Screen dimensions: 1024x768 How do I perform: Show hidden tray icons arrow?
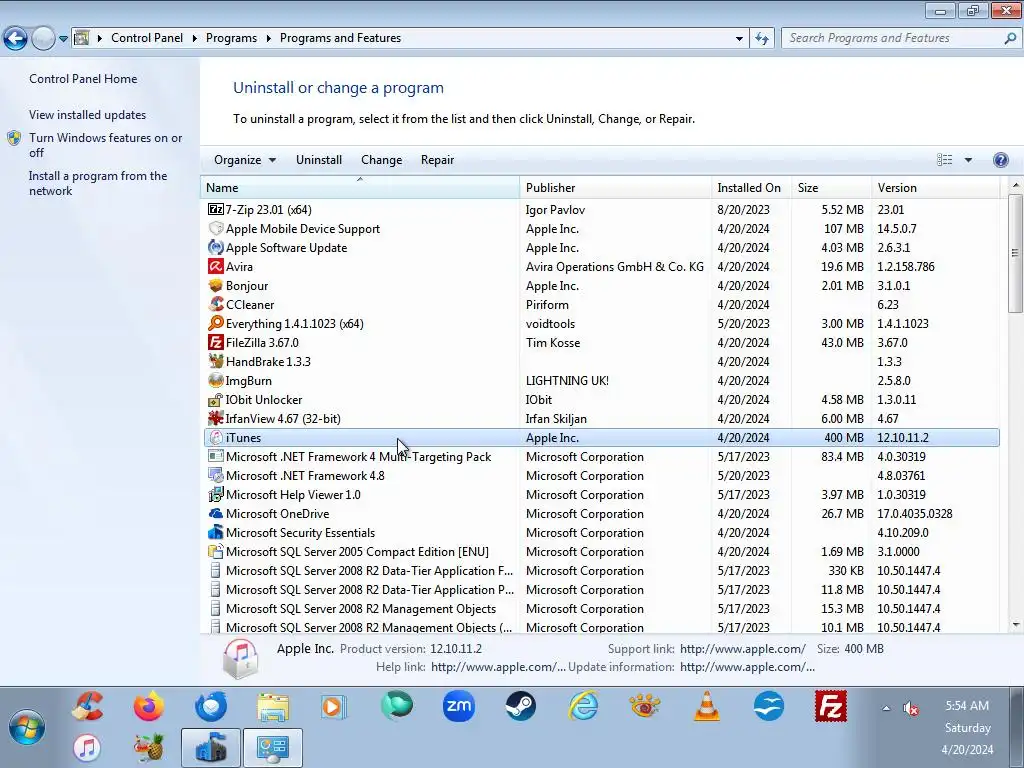pyautogui.click(x=886, y=708)
